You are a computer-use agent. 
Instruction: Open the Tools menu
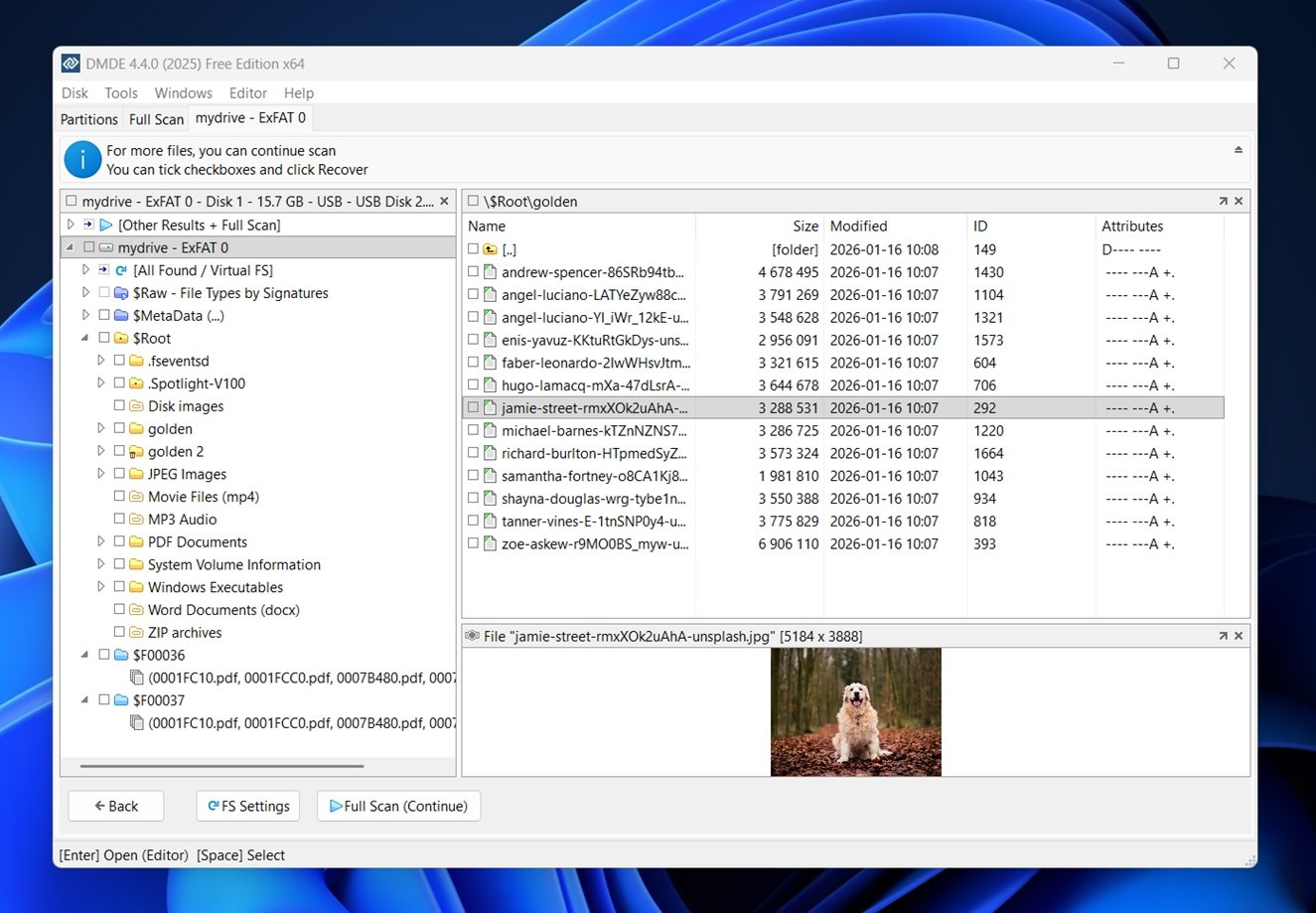point(121,93)
